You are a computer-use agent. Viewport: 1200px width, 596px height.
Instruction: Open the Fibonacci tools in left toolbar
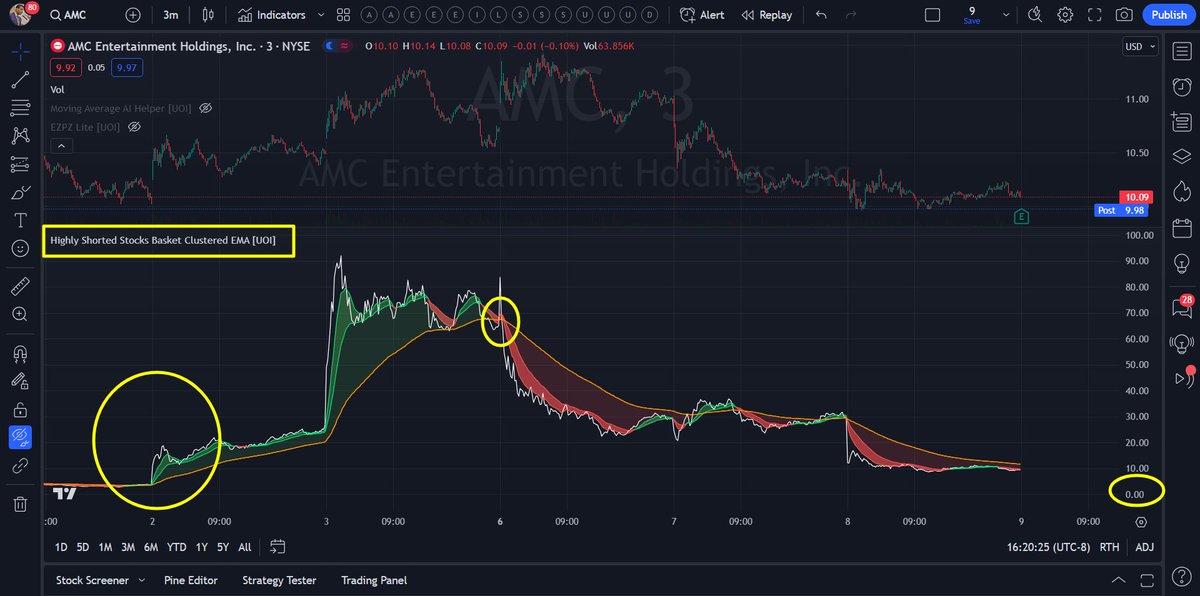coord(20,107)
